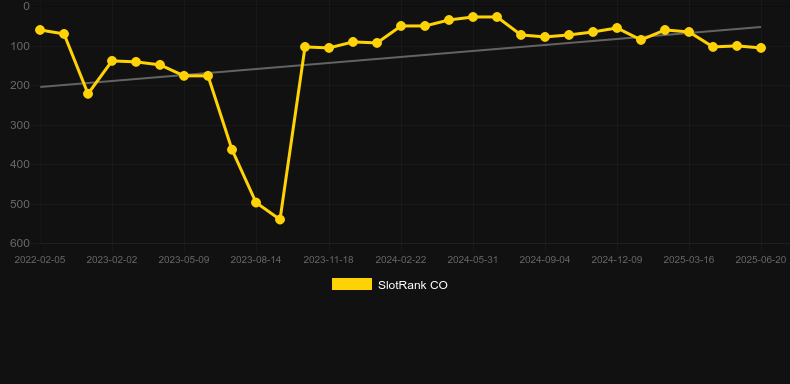Click the data point above 2023-11-18

pyautogui.click(x=329, y=48)
